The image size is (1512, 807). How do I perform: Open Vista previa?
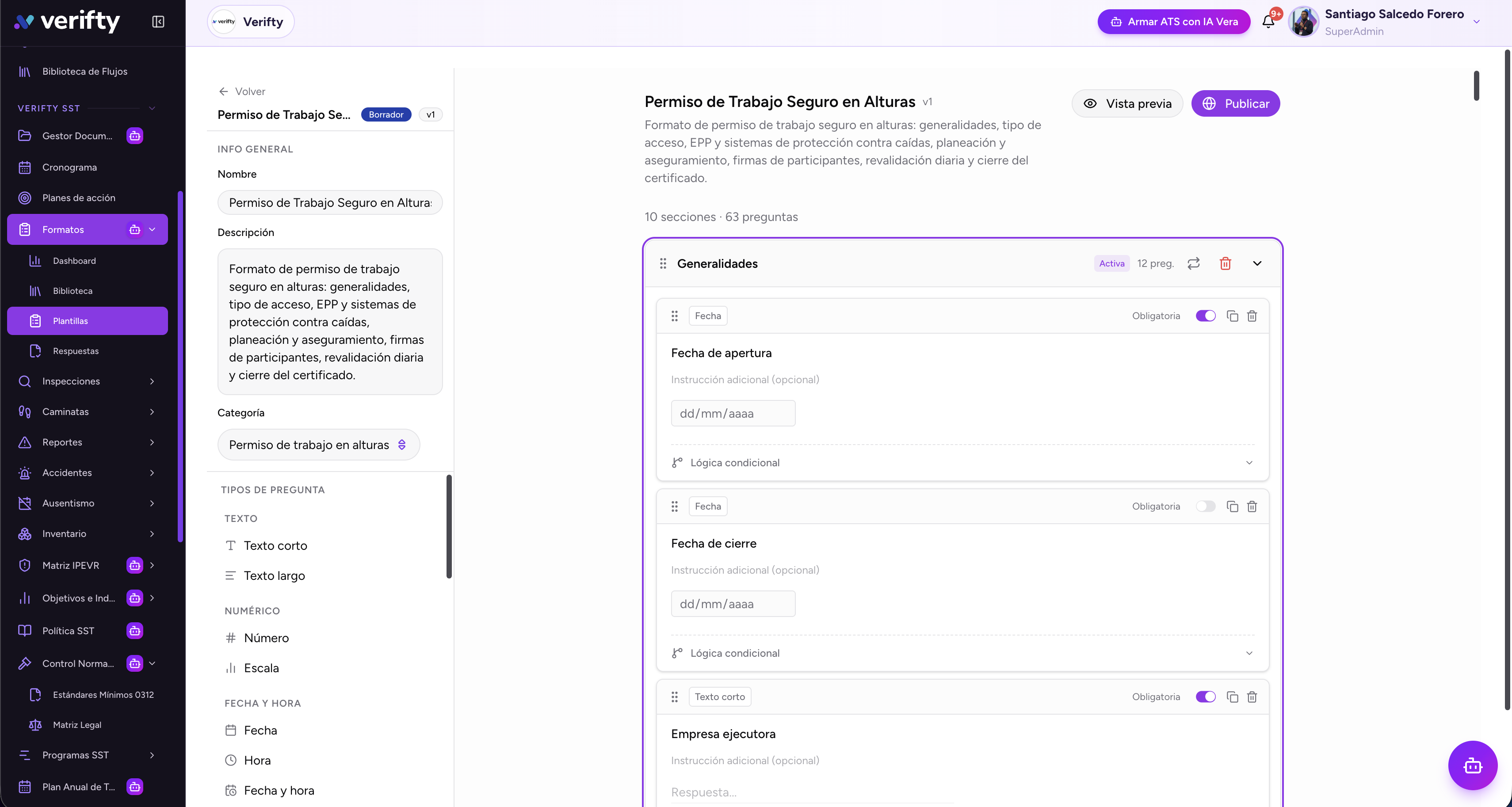pos(1127,103)
